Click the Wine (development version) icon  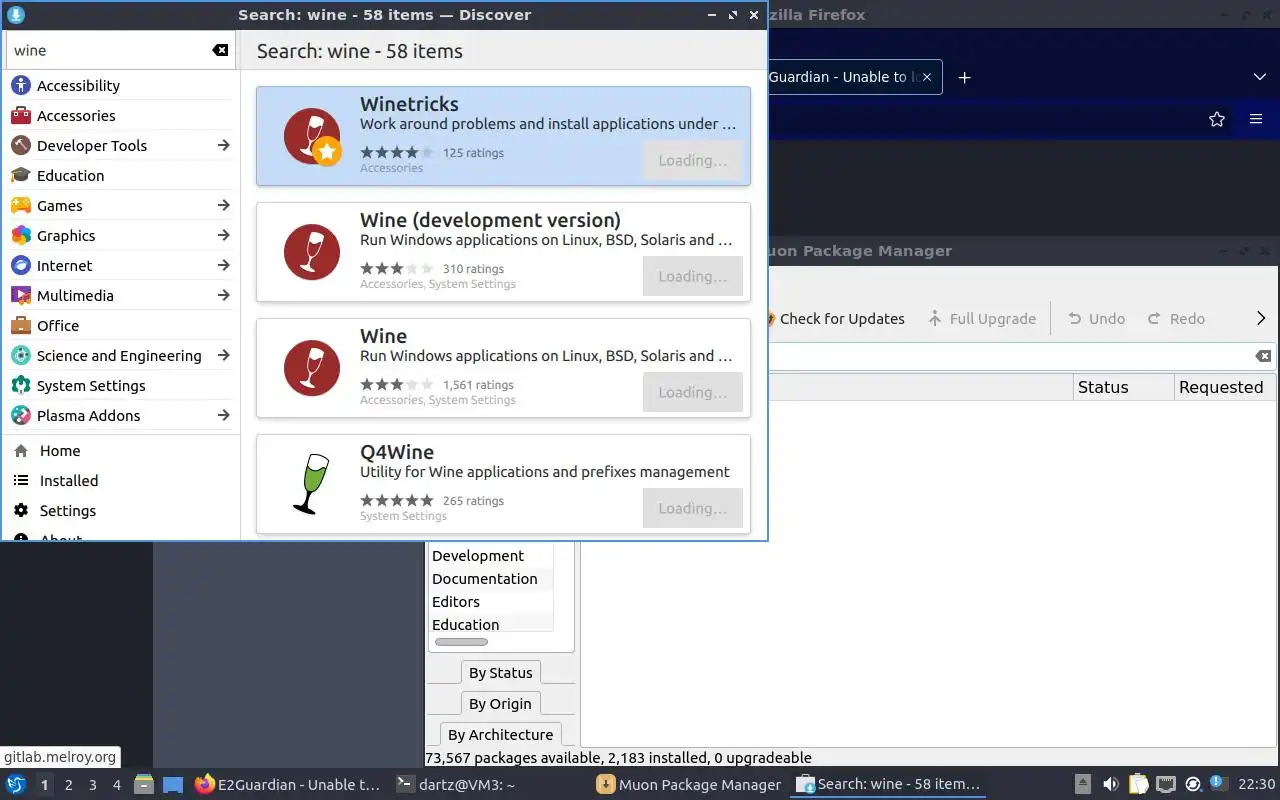coord(312,252)
